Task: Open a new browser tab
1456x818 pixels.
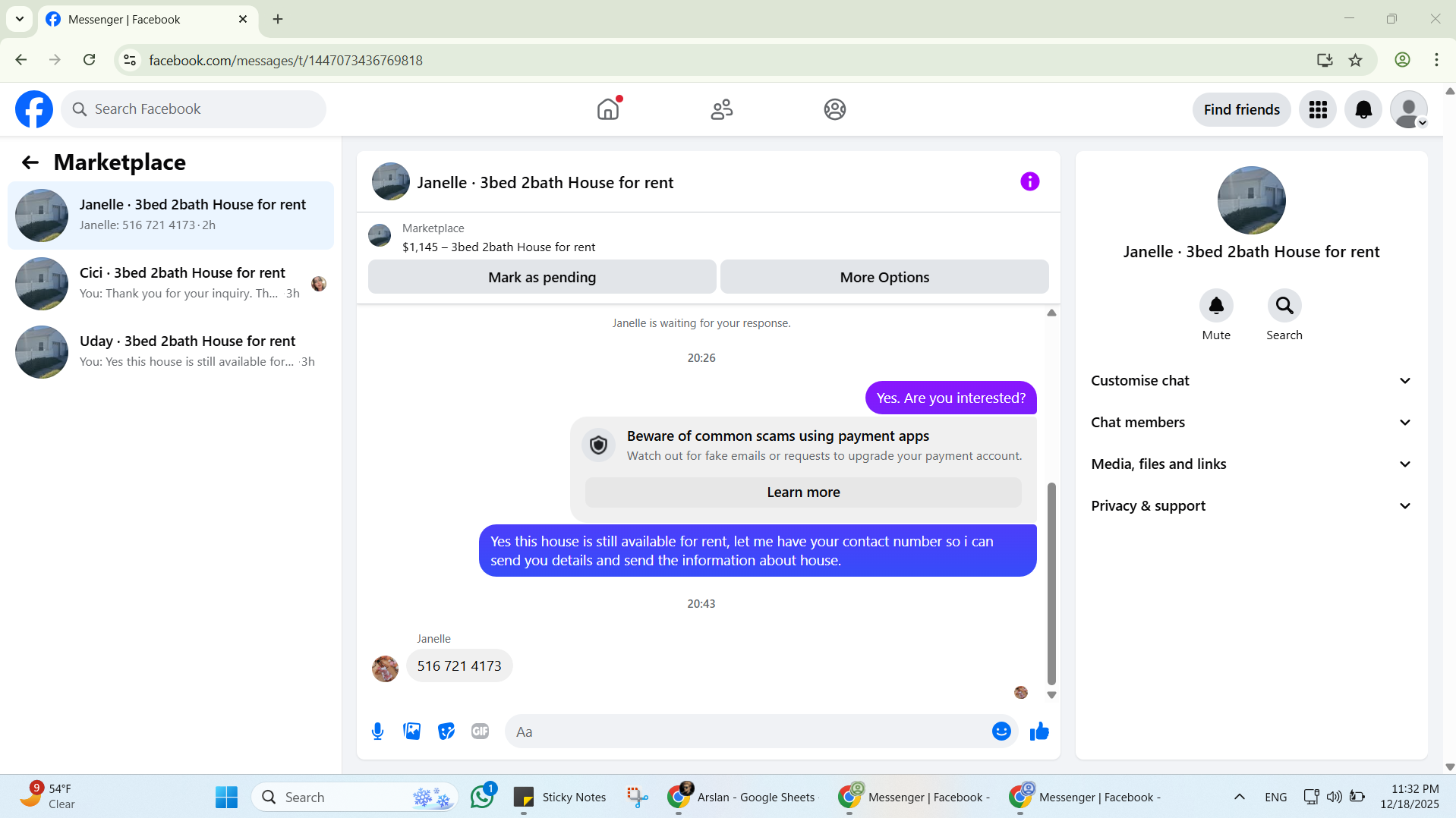Action: 278,19
